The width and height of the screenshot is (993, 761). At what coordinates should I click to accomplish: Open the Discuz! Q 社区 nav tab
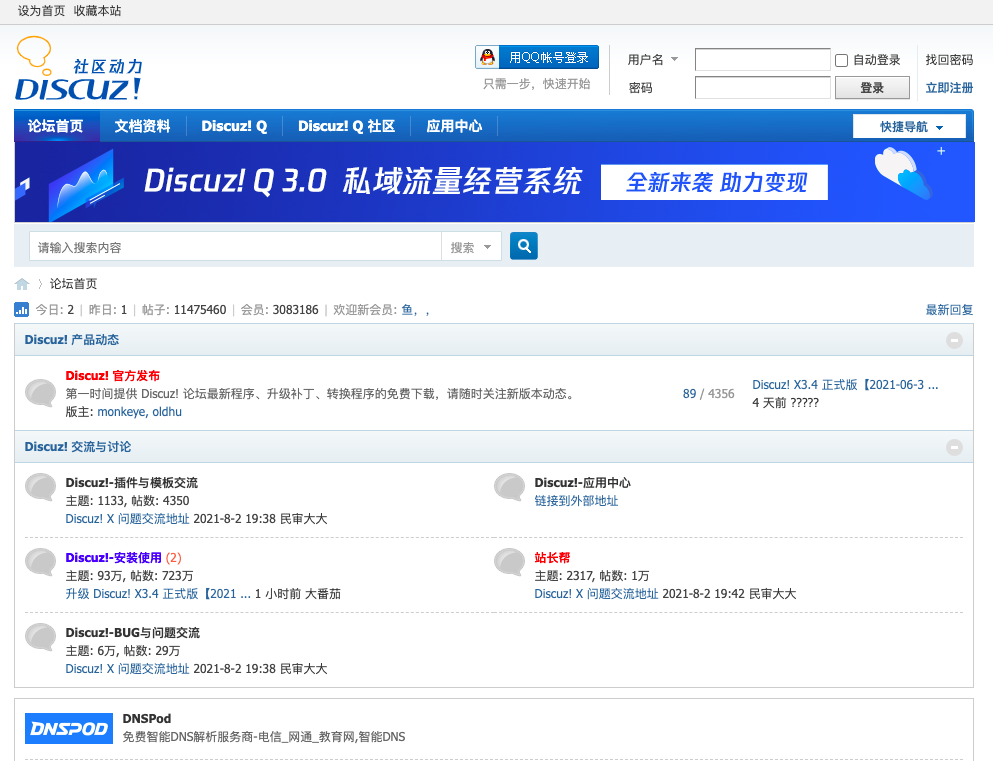346,126
